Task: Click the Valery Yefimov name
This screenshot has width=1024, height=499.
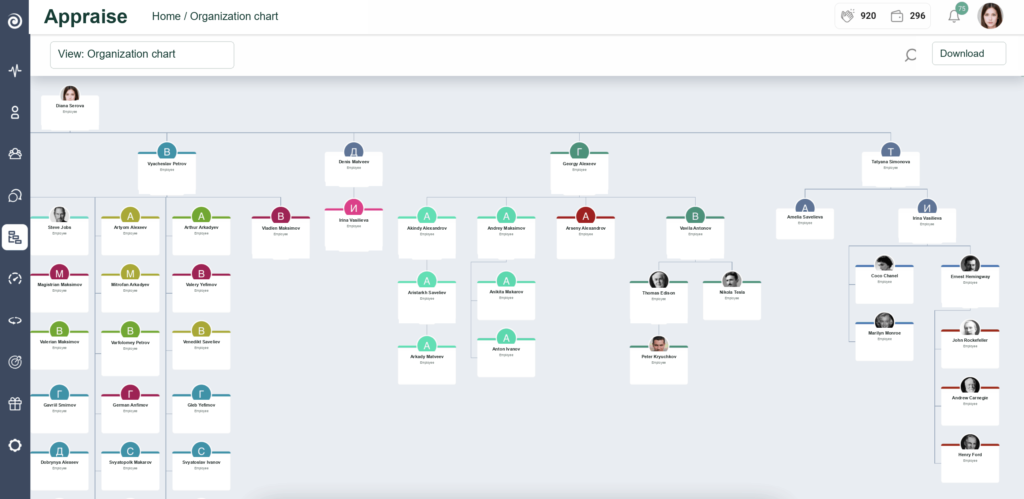Action: (201, 285)
